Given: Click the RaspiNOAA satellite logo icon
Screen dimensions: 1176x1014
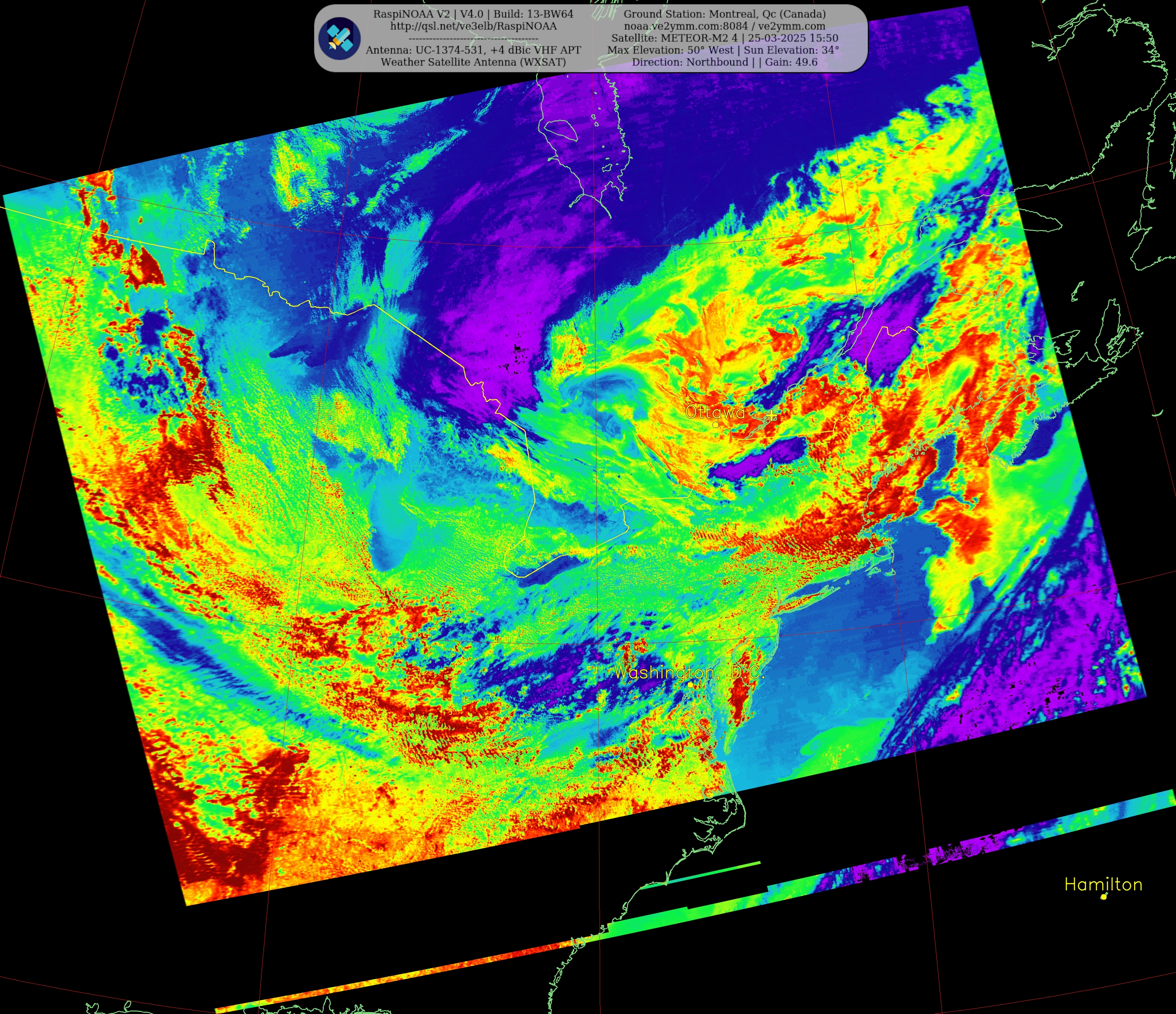Looking at the screenshot, I should coord(339,38).
